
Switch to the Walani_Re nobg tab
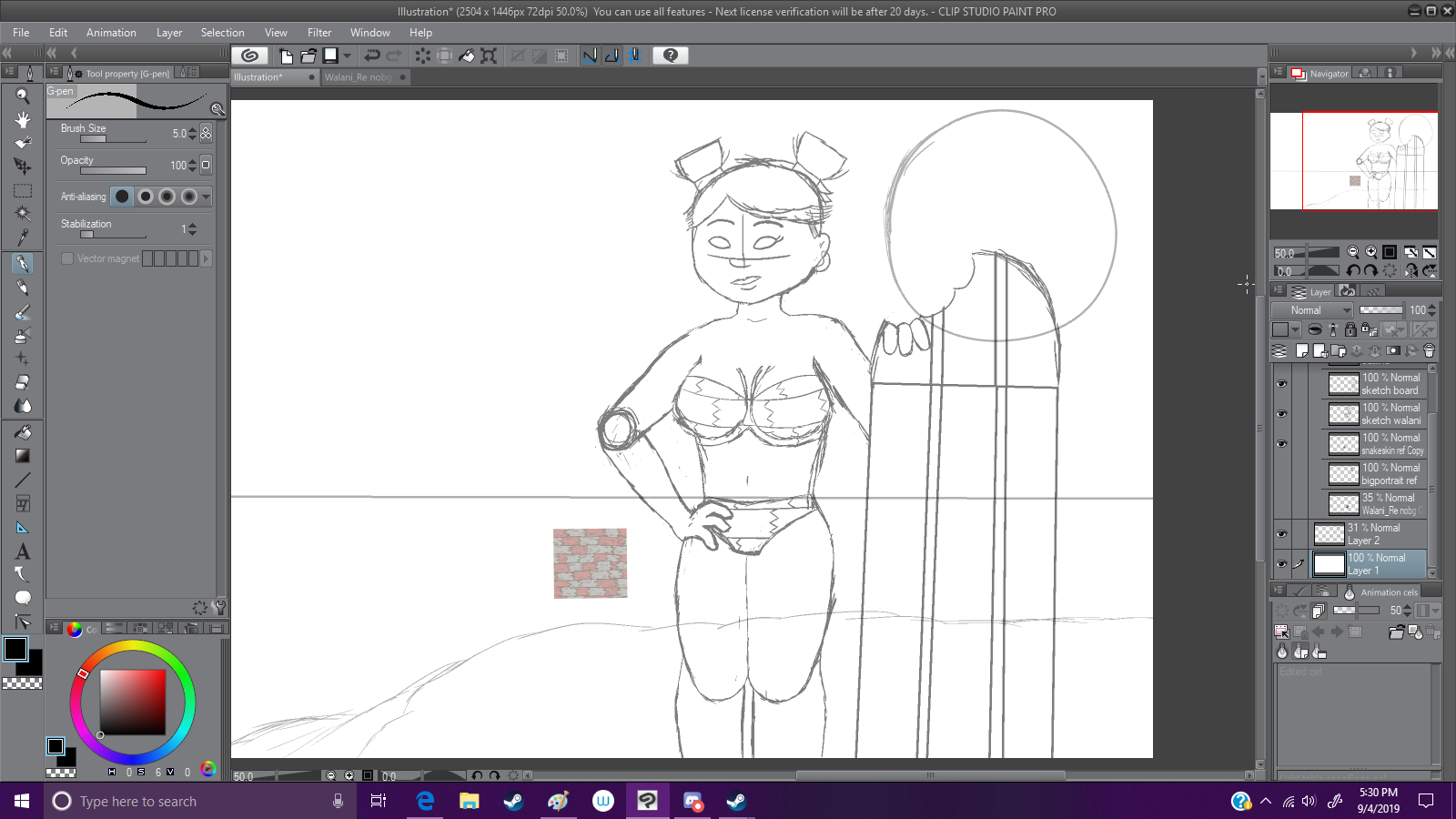[x=358, y=77]
